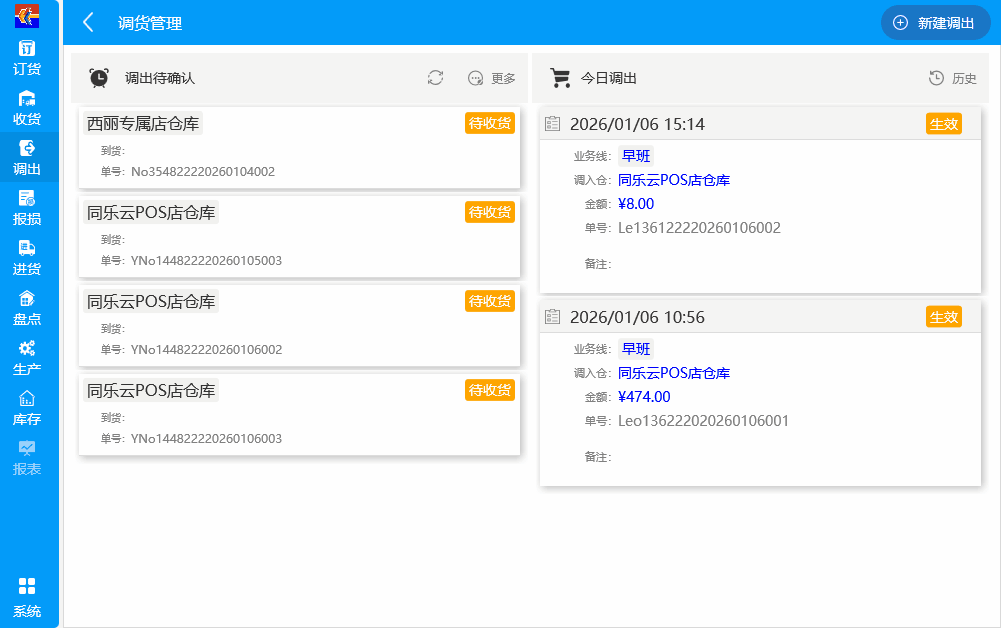
Task: Click the 调出待确认 panel heading
Action: [x=160, y=78]
